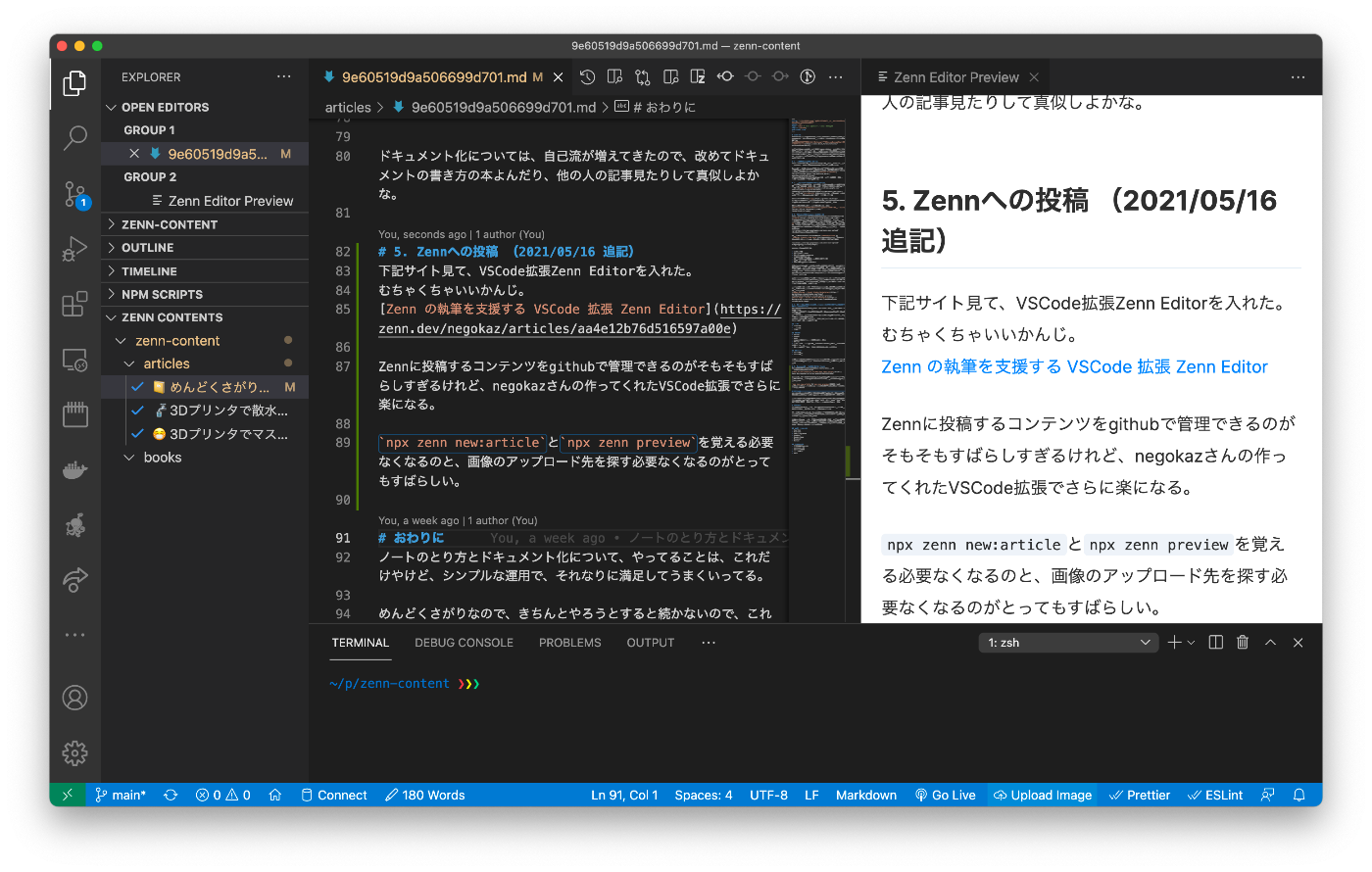The image size is (1372, 872).
Task: Open the Docker view in activity bar
Action: (x=74, y=470)
